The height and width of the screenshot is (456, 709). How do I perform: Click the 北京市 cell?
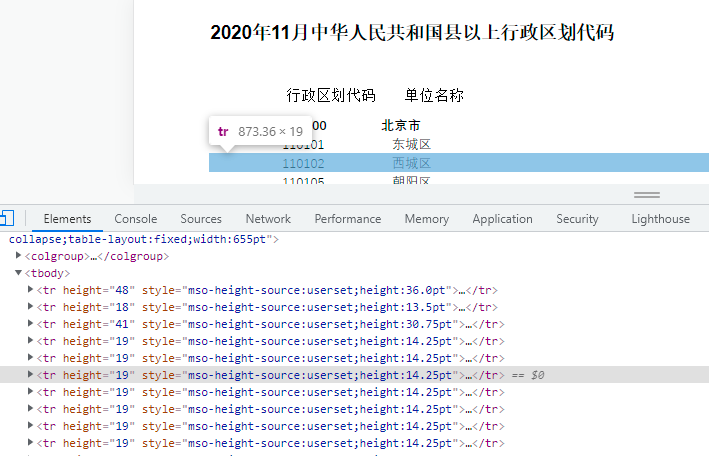pyautogui.click(x=401, y=125)
